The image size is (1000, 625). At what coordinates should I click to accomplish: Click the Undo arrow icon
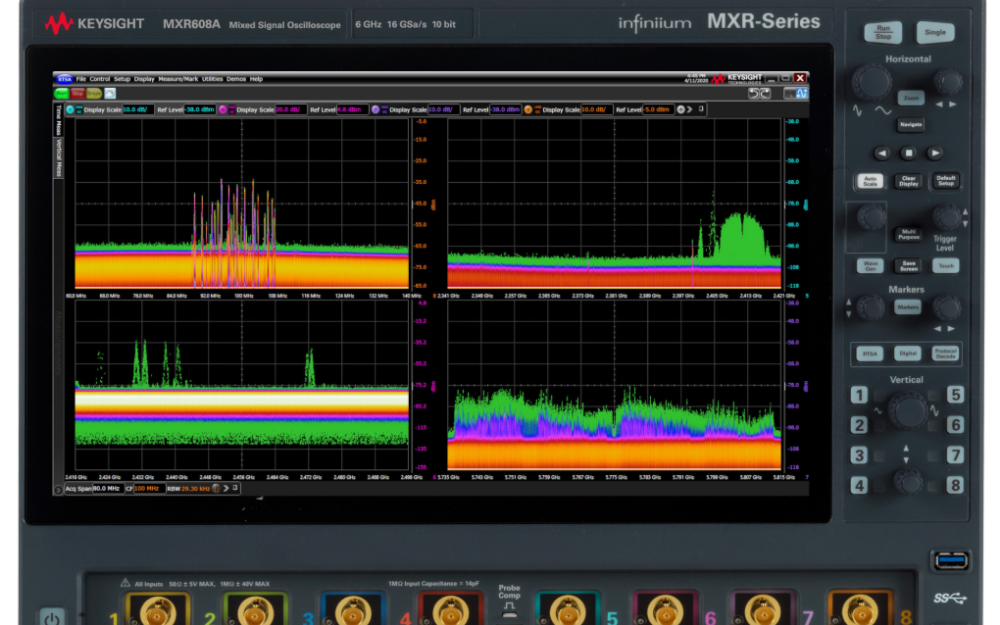(x=753, y=94)
